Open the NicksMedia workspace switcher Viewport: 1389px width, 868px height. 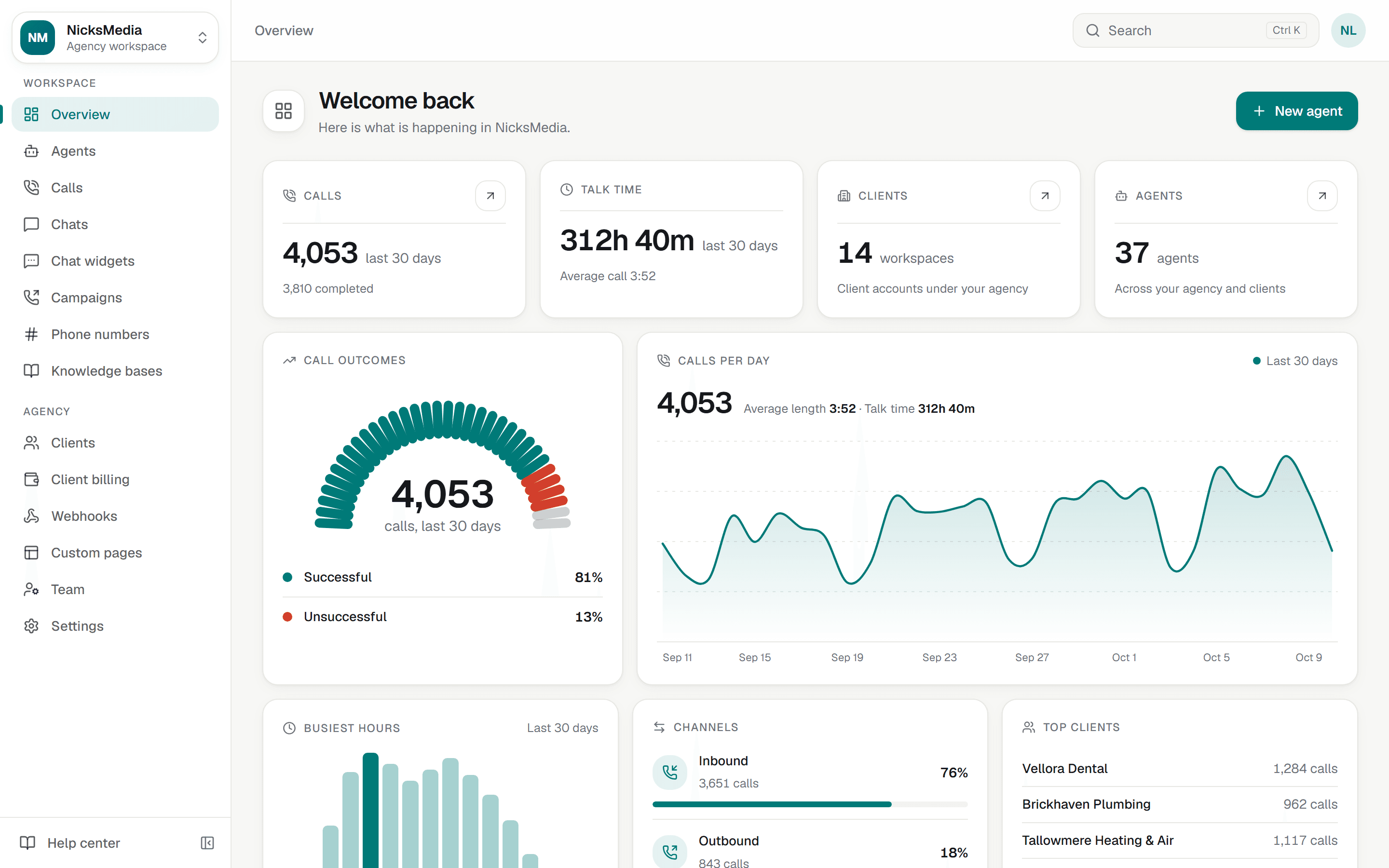coord(115,38)
